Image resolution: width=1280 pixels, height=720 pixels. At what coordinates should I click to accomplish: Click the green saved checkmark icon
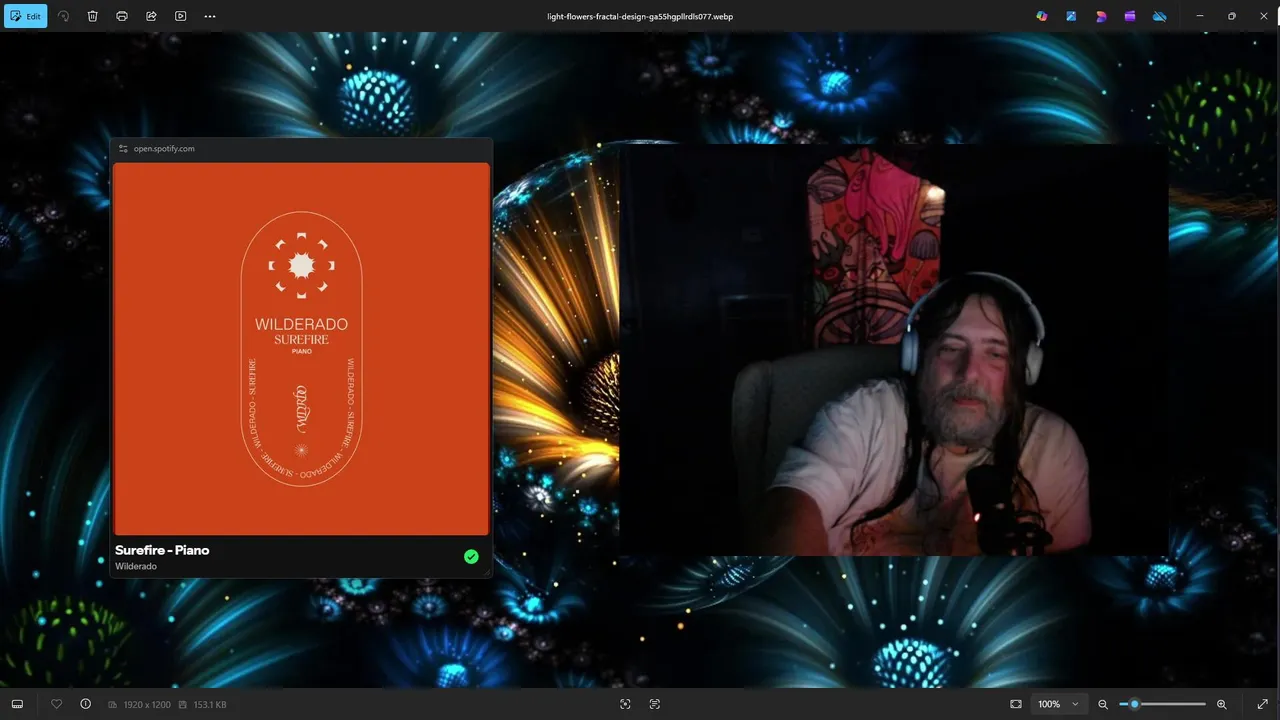(471, 557)
